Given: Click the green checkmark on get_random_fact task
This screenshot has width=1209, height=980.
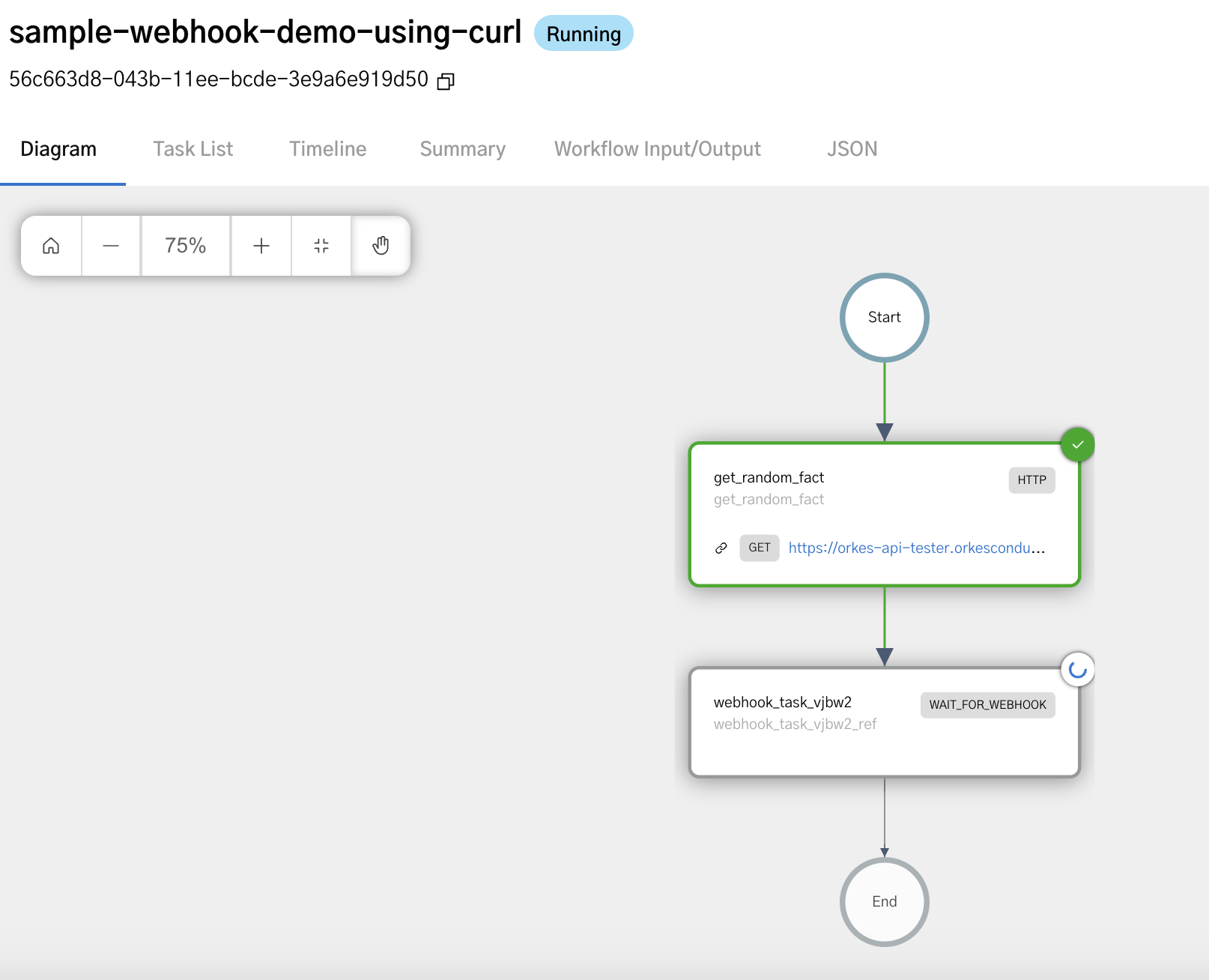Looking at the screenshot, I should point(1078,444).
